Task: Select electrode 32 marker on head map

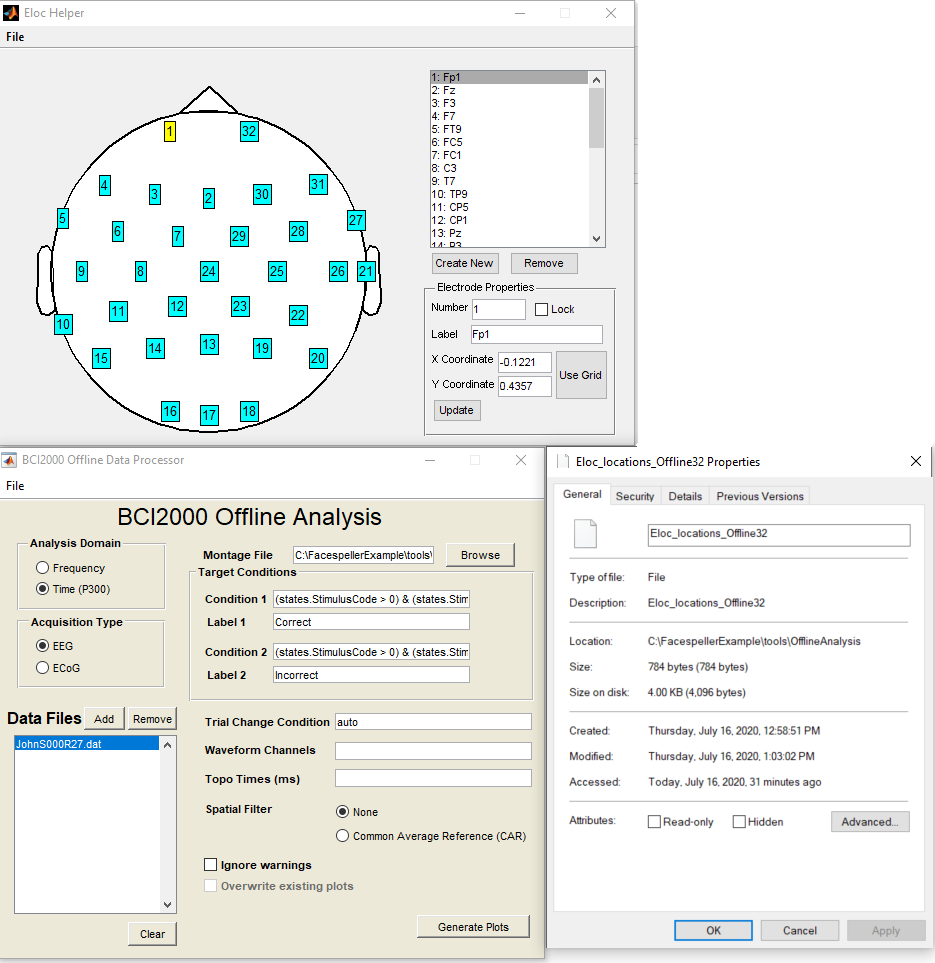Action: tap(249, 131)
